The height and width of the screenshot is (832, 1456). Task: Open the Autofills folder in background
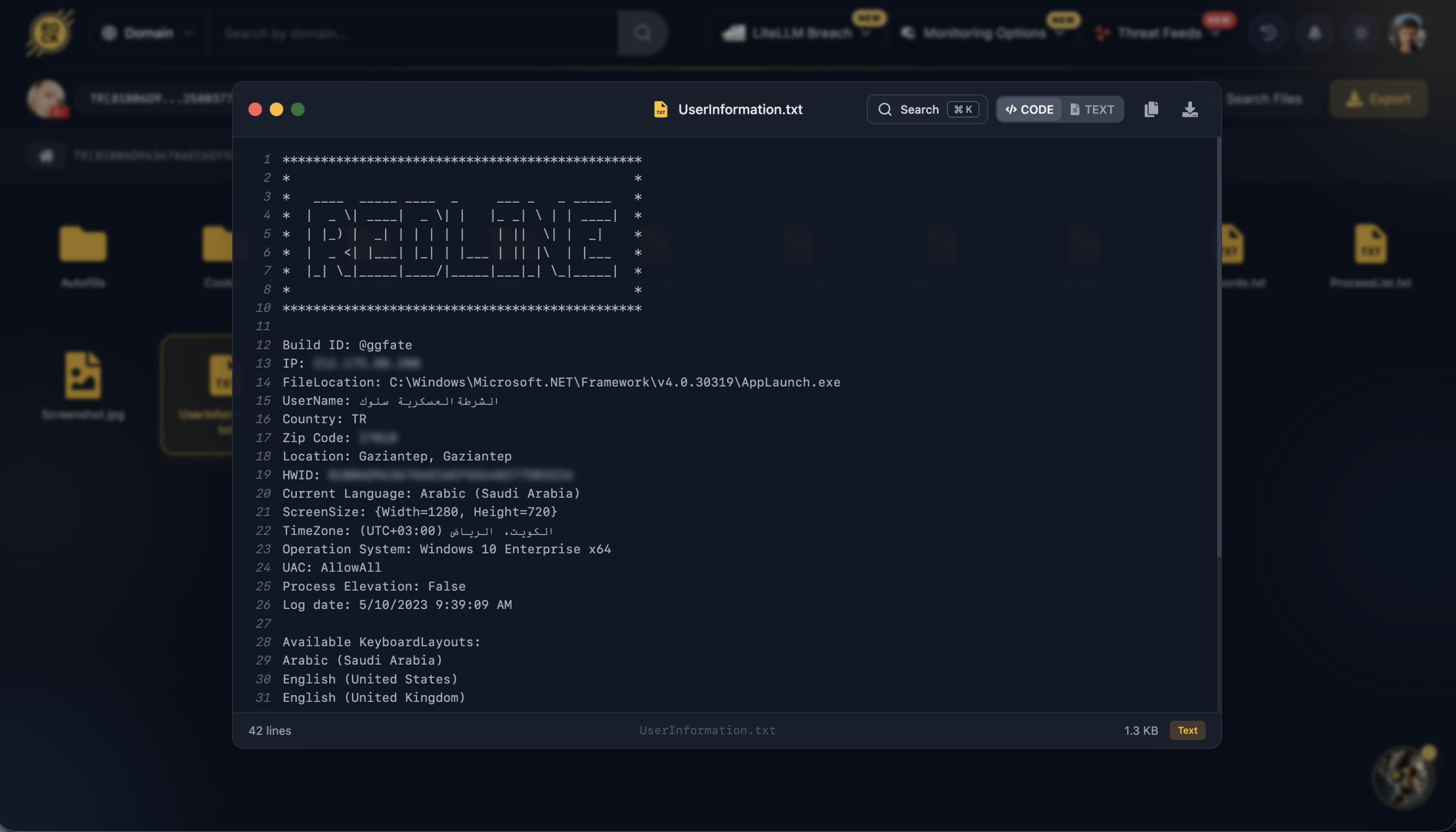[x=83, y=256]
